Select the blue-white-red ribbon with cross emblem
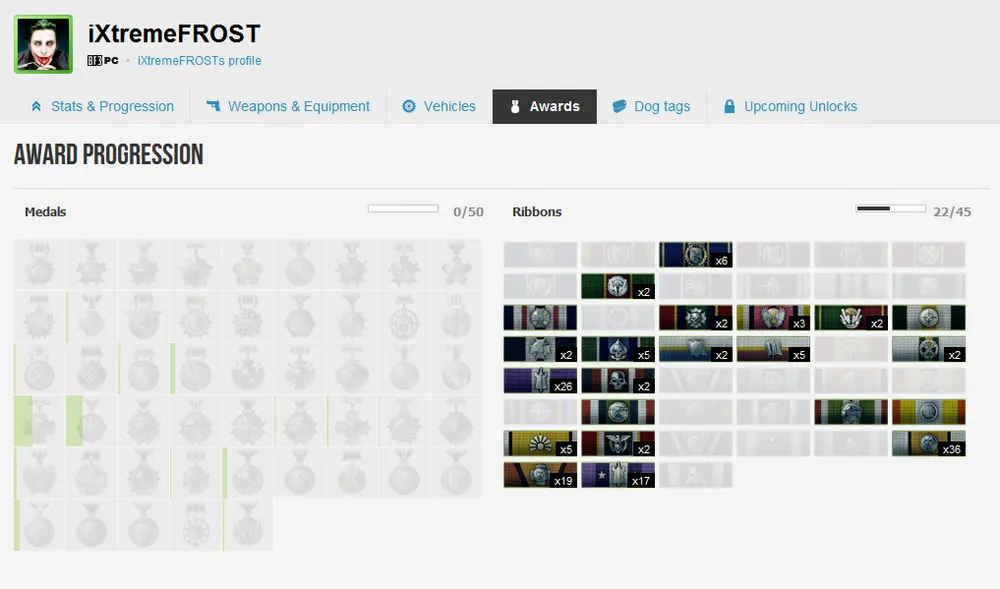The width and height of the screenshot is (1000, 589). [540, 317]
